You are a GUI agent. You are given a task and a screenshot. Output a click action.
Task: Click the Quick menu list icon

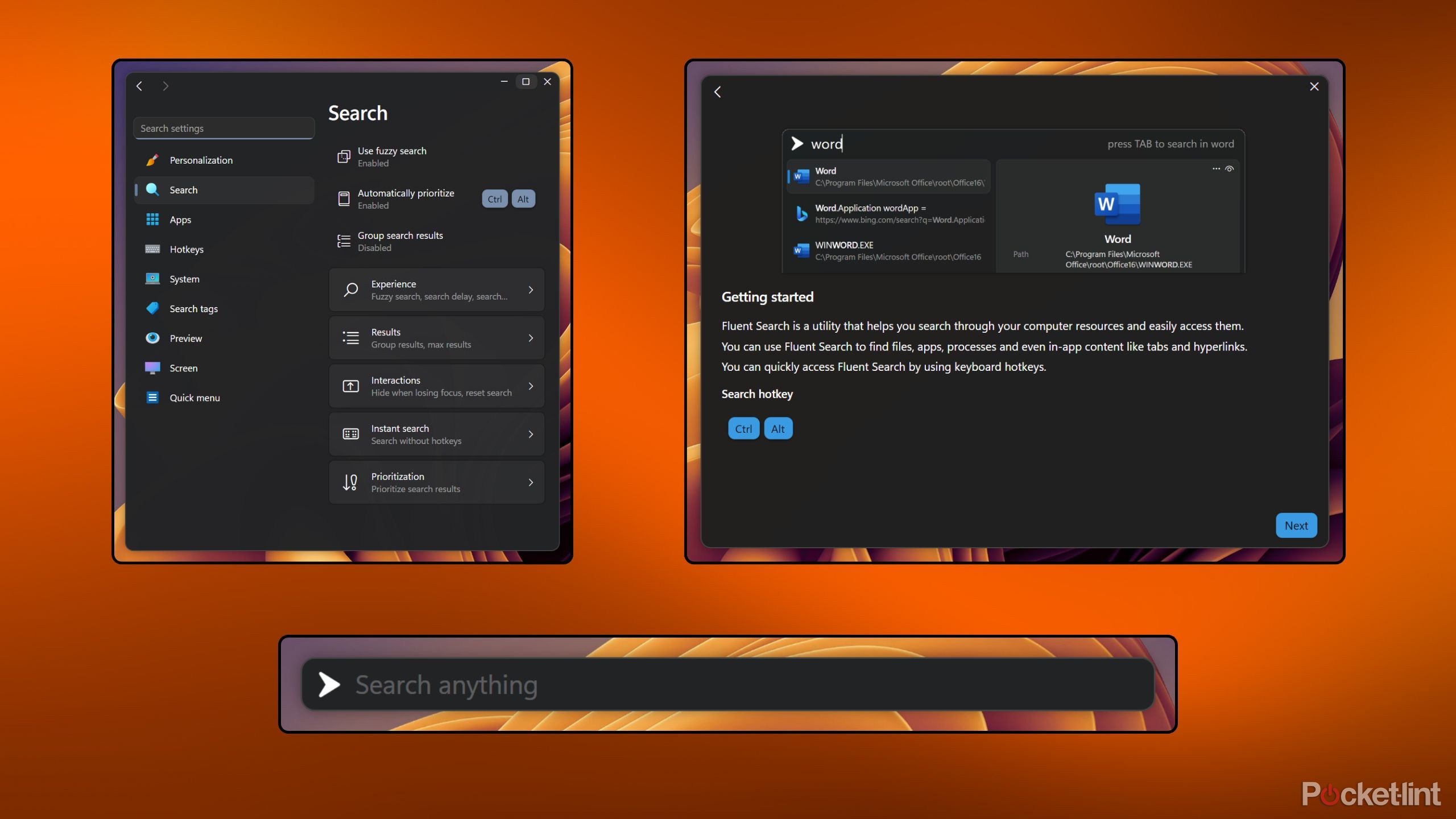coord(152,398)
